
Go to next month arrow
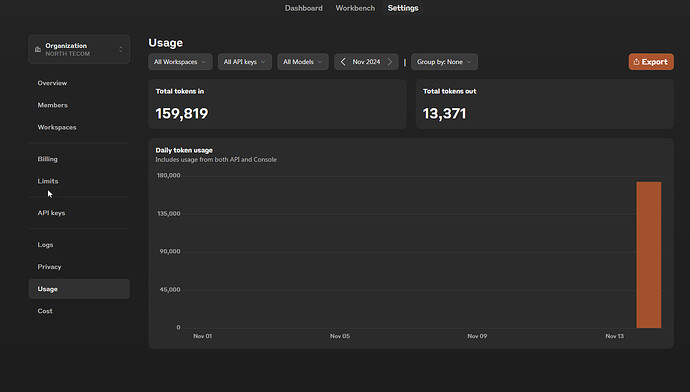pos(389,62)
